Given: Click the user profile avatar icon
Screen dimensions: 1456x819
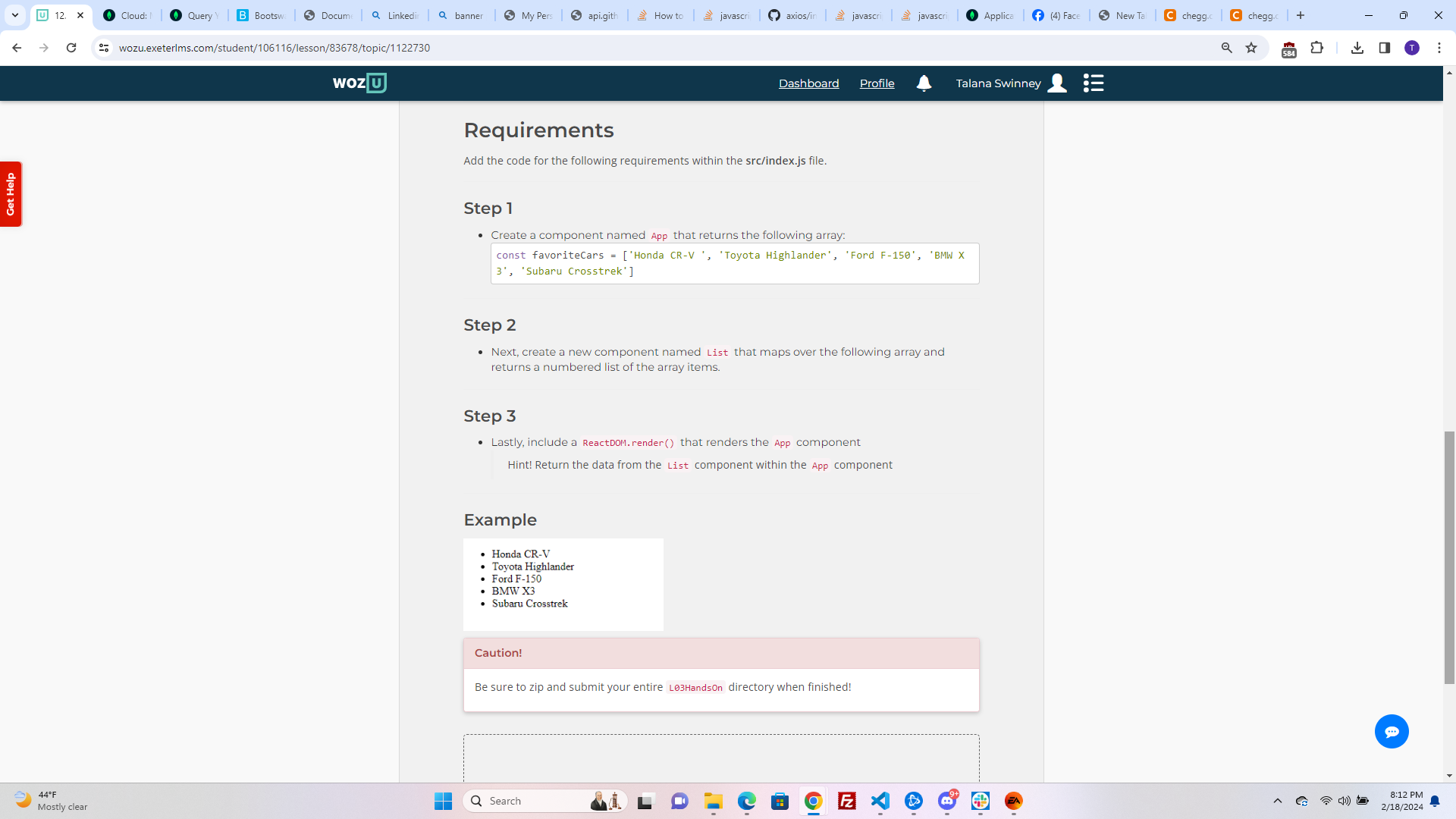Looking at the screenshot, I should (x=1058, y=83).
